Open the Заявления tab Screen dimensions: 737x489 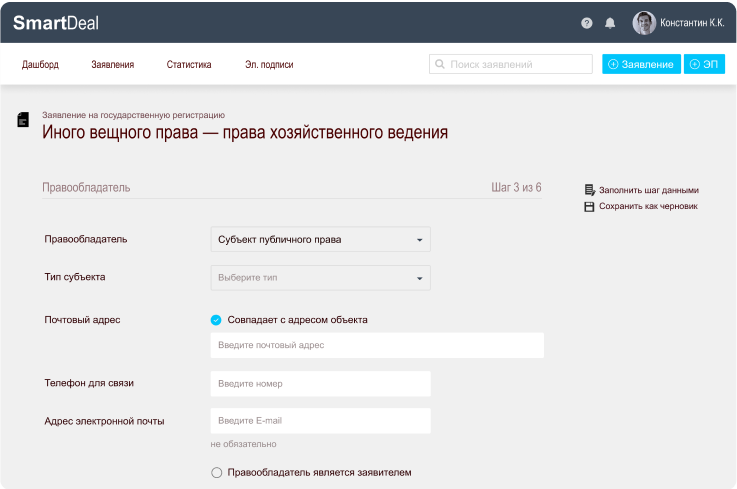coord(113,64)
